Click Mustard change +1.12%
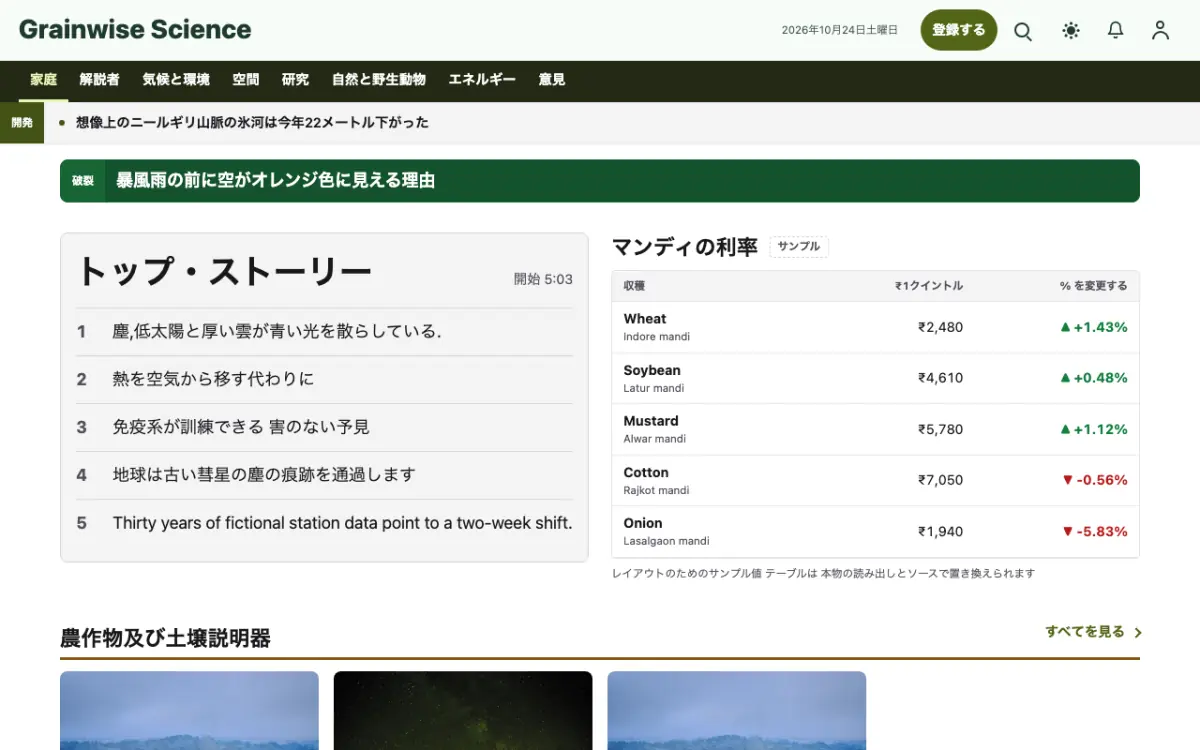Screen dimensions: 1200x750 pos(1093,429)
